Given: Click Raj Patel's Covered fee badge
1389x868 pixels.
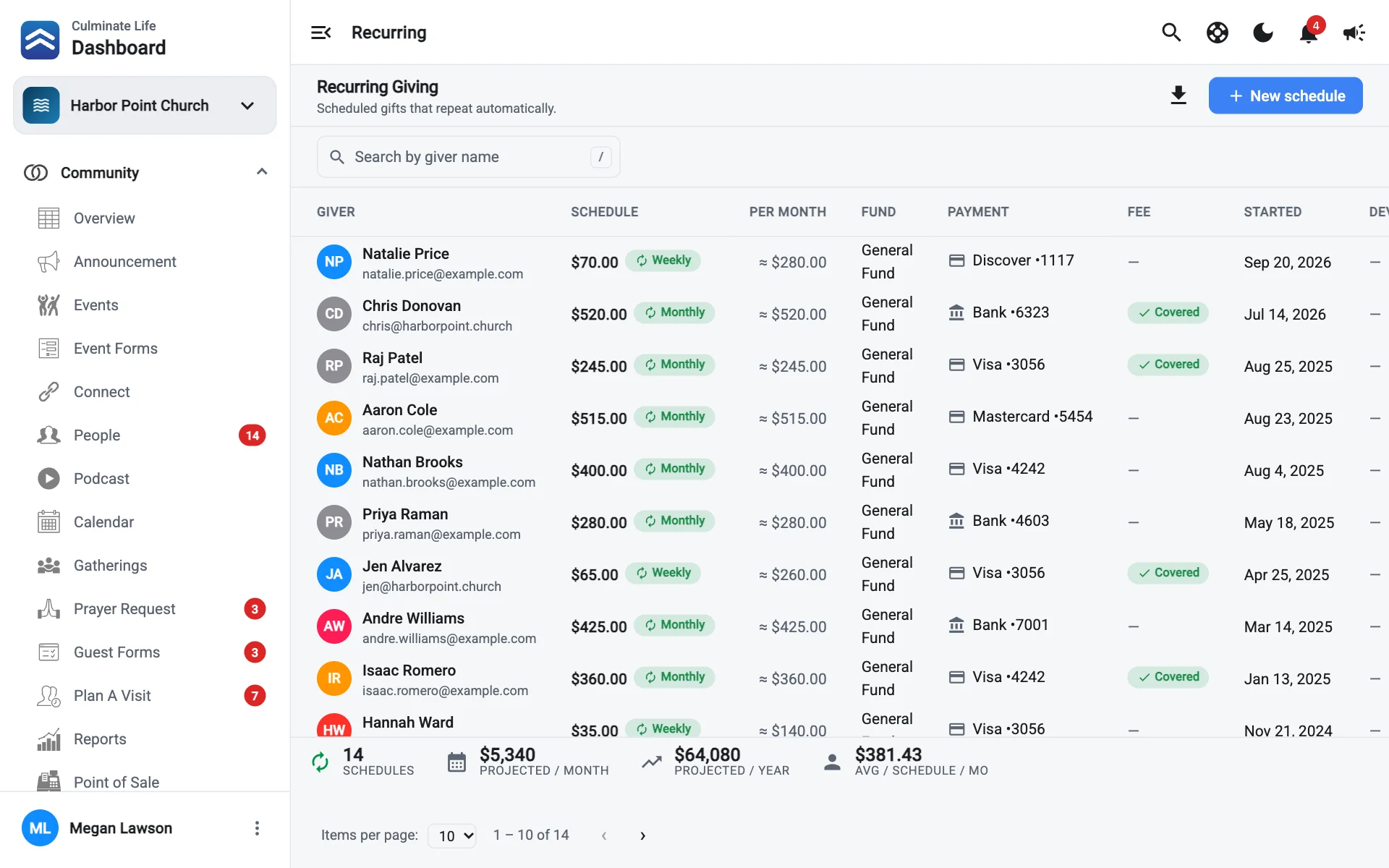Looking at the screenshot, I should coord(1168,365).
